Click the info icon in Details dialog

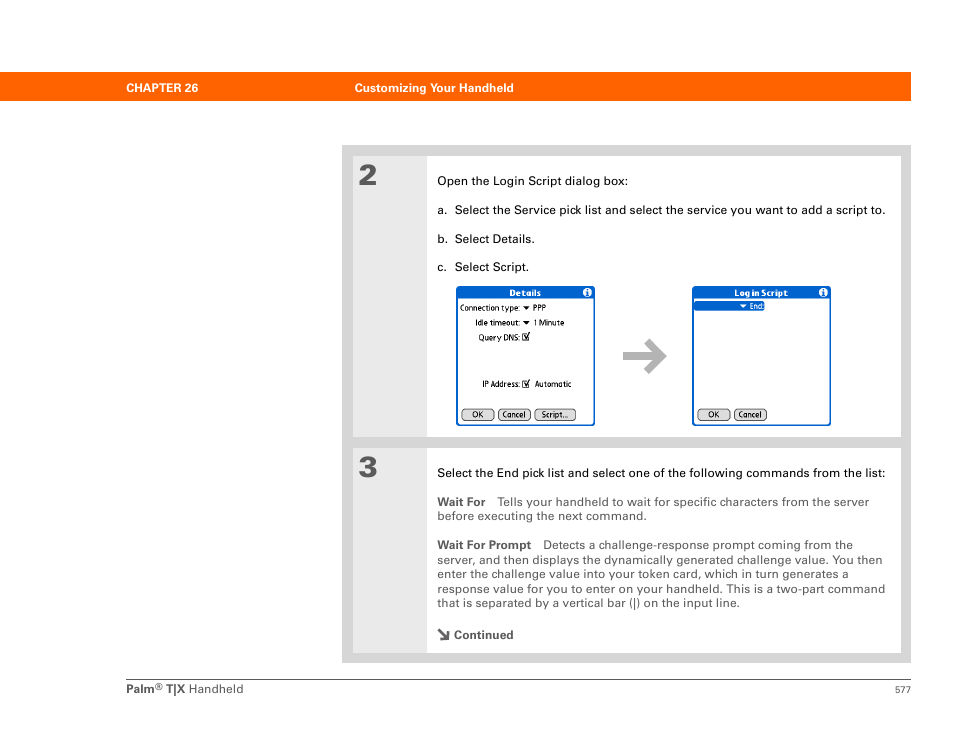pos(587,293)
